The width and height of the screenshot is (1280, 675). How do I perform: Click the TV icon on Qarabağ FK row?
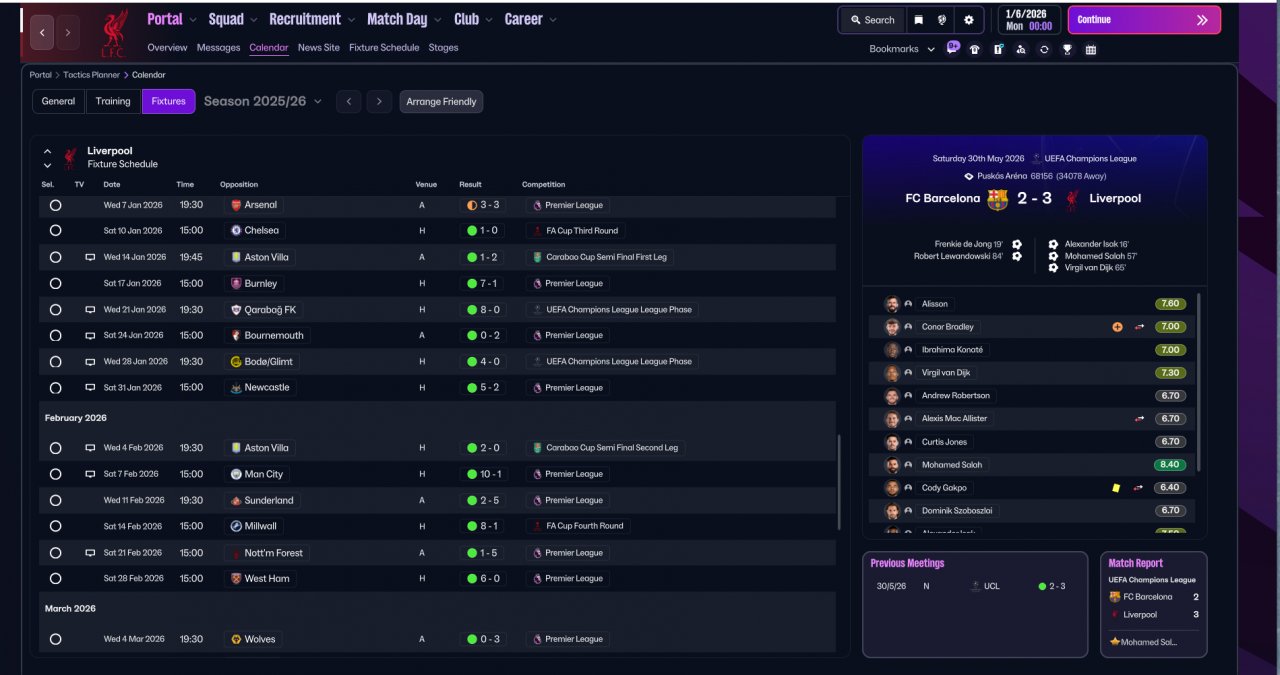pos(90,310)
